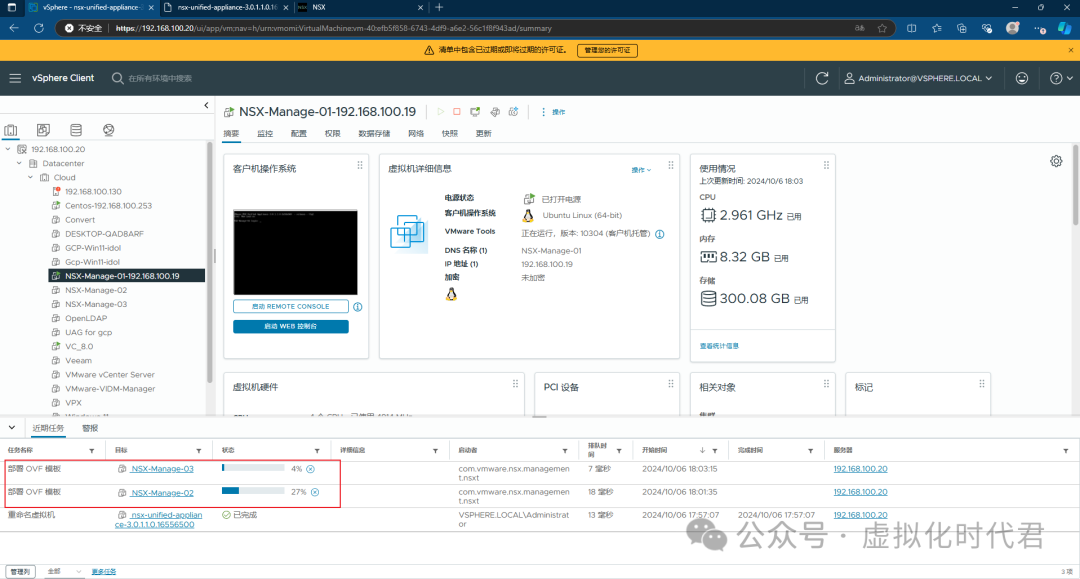Launch console via the monitor toolbar icon
Screen dimensions: 1080x579
coord(475,112)
